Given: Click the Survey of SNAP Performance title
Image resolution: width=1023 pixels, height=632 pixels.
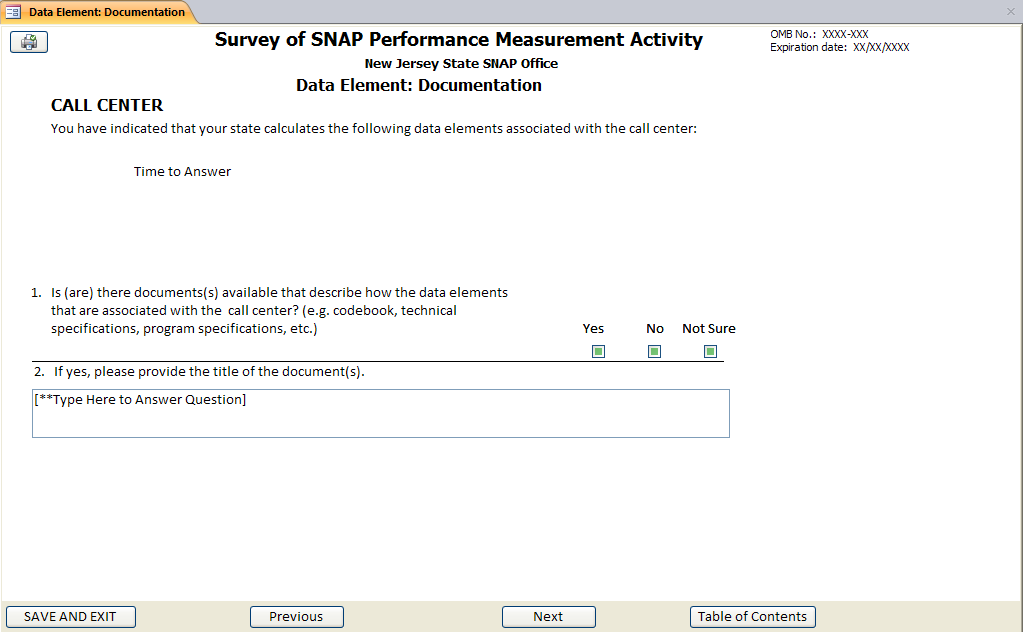Looking at the screenshot, I should 458,40.
